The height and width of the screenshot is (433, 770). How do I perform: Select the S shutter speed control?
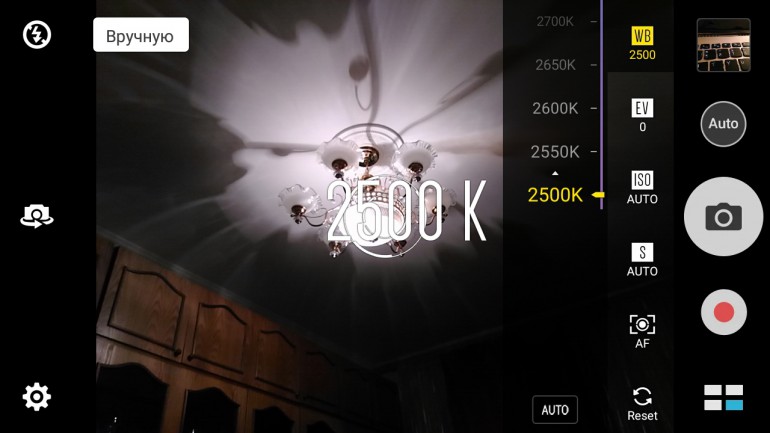coord(642,260)
